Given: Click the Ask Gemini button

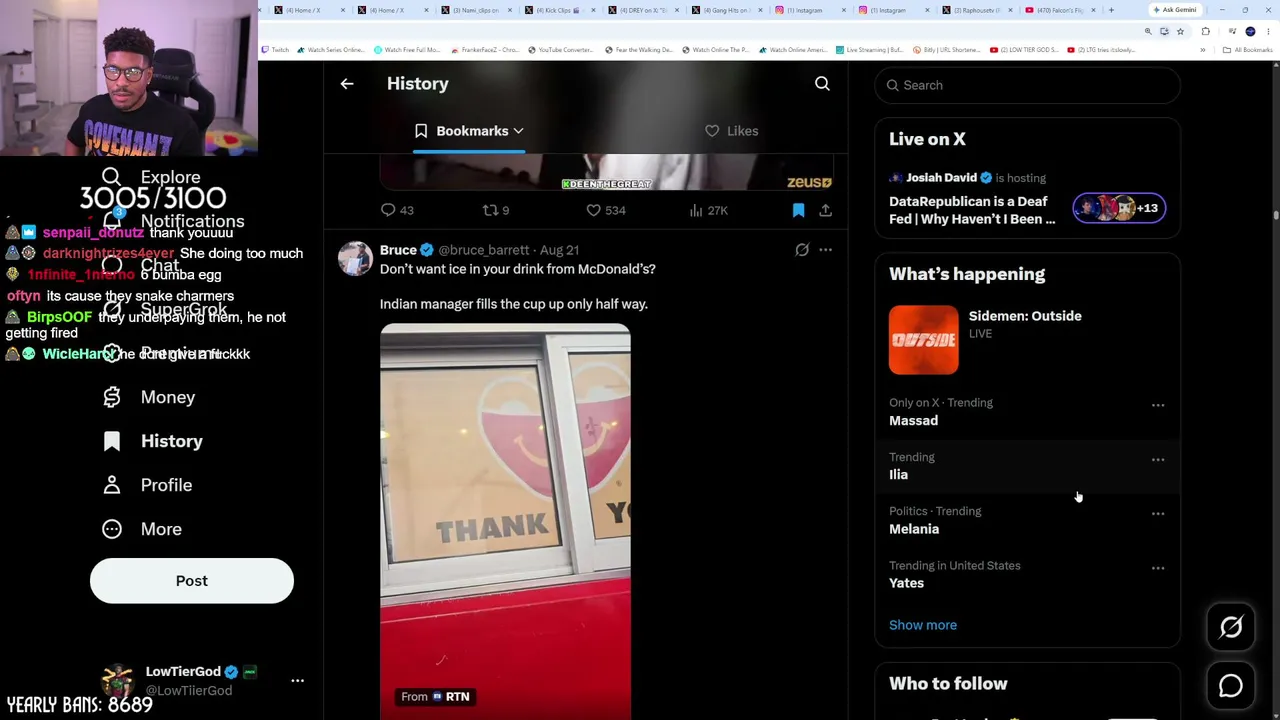Looking at the screenshot, I should tap(1174, 10).
